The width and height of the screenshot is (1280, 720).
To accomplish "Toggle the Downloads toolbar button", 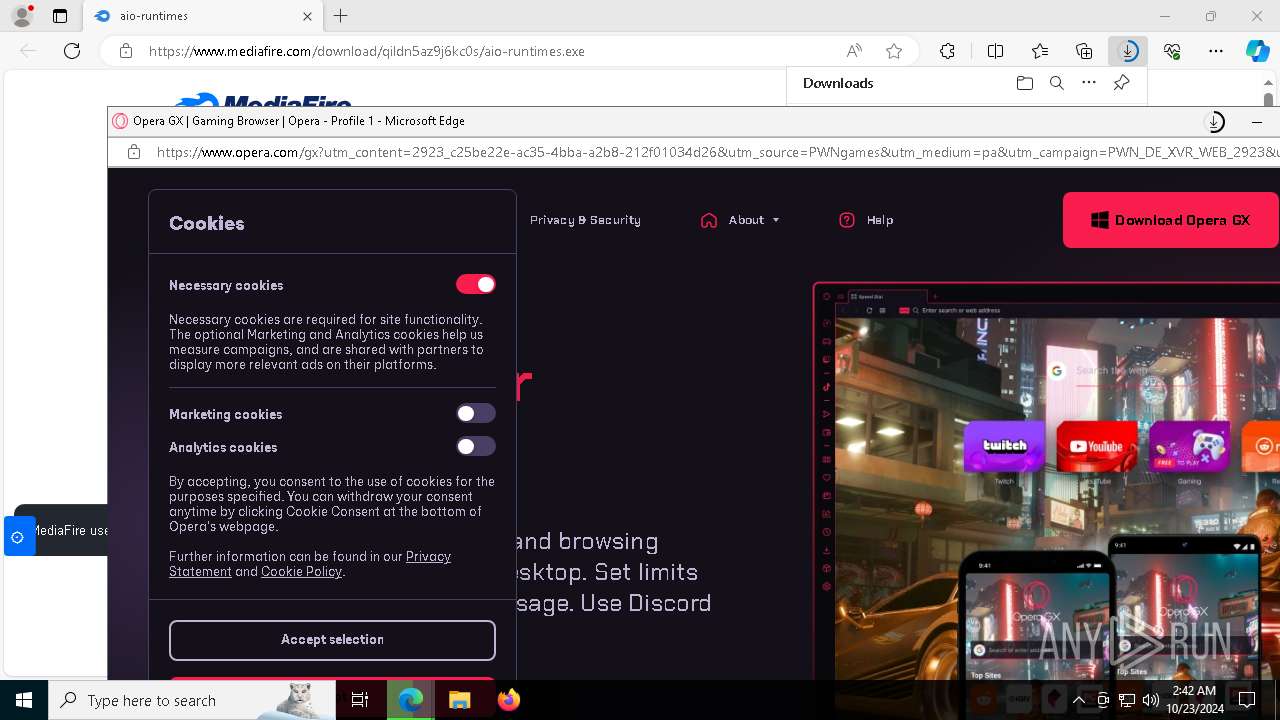I will (1128, 51).
